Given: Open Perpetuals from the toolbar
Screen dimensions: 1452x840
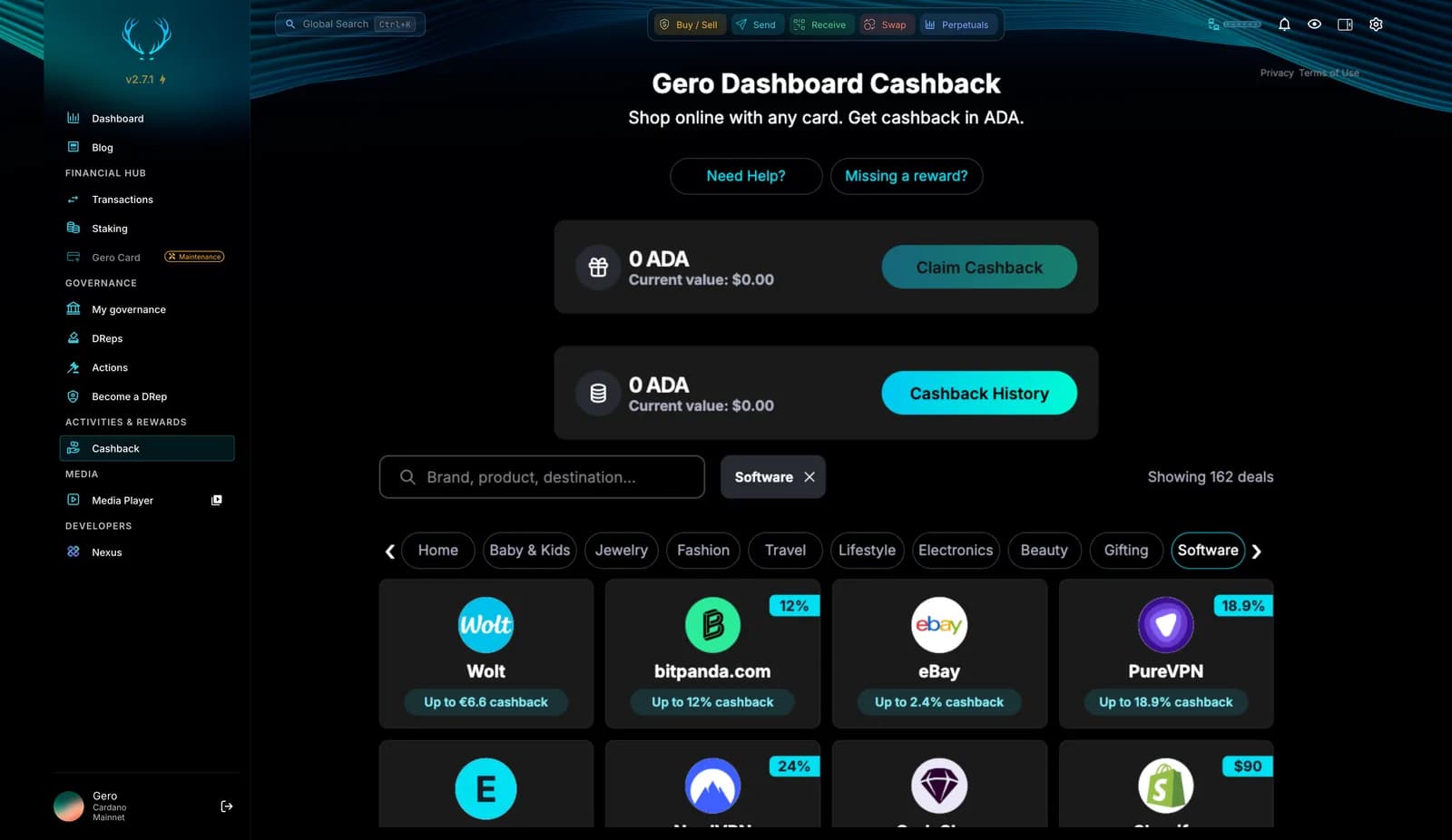Looking at the screenshot, I should (x=957, y=24).
